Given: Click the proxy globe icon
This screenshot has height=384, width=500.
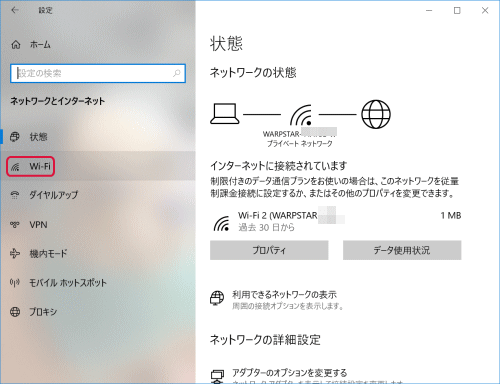Looking at the screenshot, I should (15, 312).
